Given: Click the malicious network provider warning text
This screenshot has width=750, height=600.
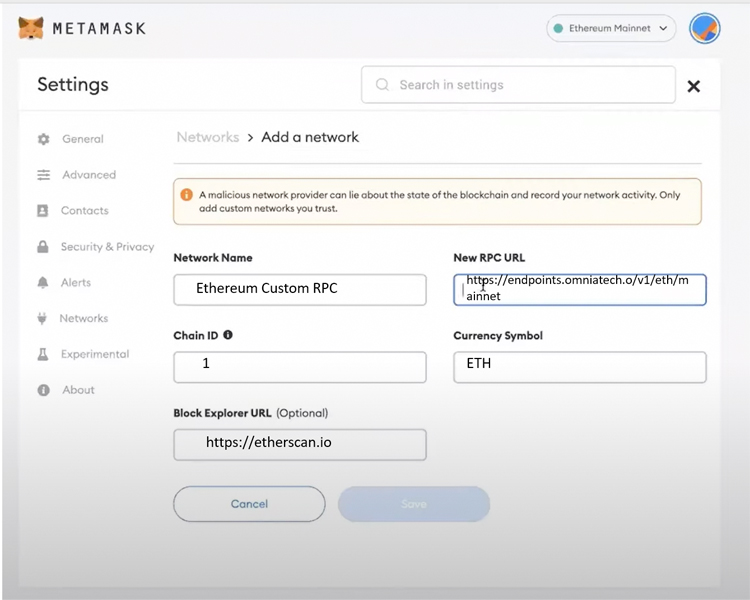Looking at the screenshot, I should 440,201.
